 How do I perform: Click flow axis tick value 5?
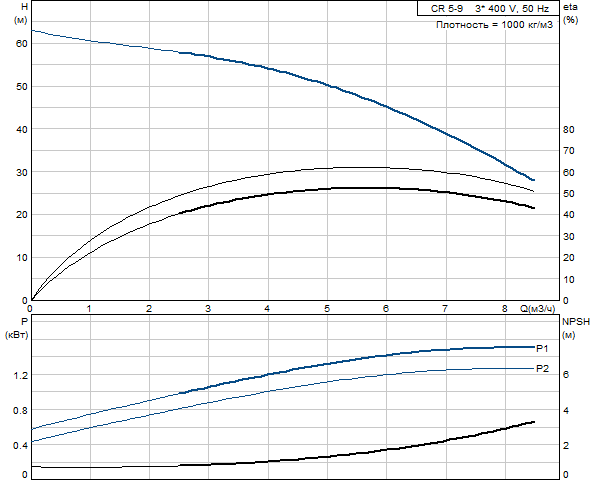(x=327, y=309)
